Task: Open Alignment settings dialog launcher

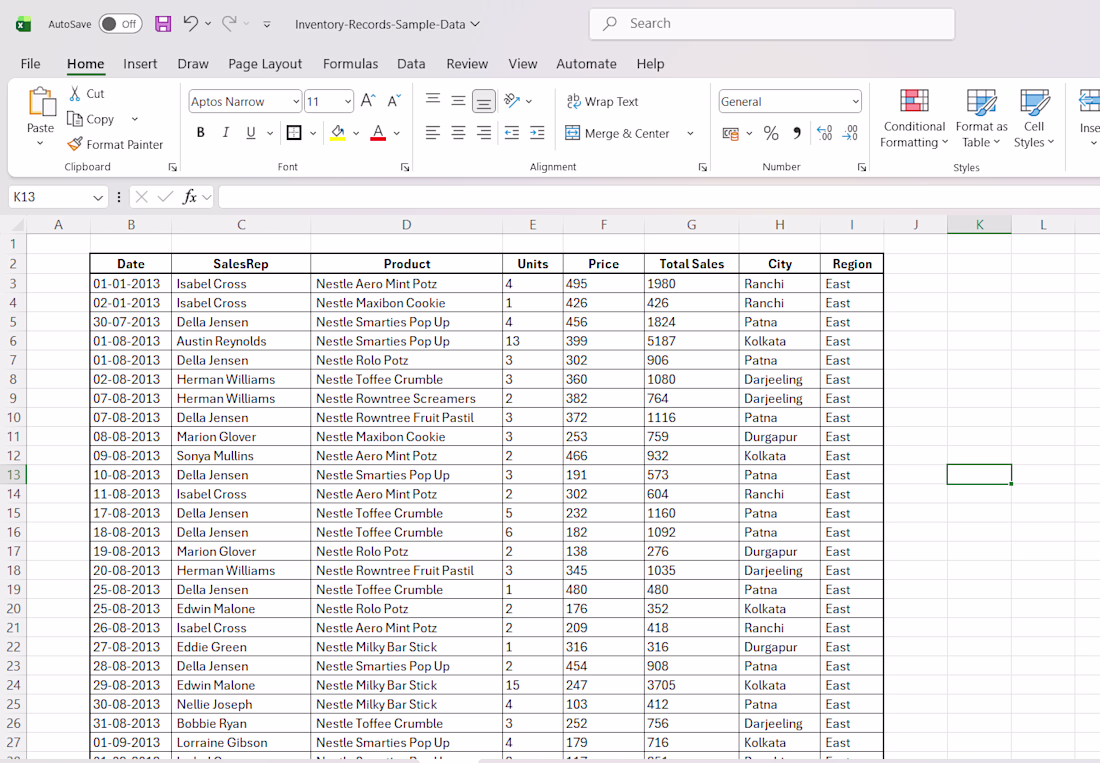Action: 702,168
